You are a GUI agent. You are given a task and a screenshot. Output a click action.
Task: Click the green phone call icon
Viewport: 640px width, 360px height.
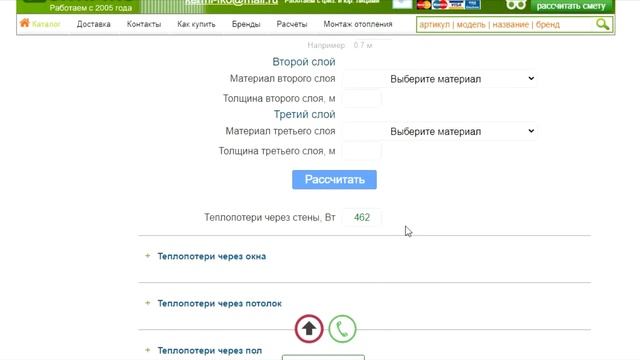[342, 329]
